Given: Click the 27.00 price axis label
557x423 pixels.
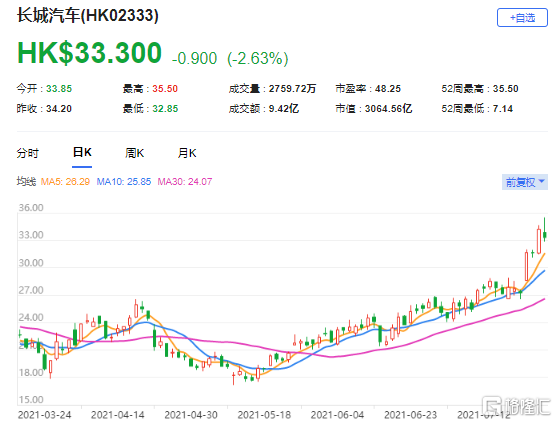Looking at the screenshot, I should click(x=31, y=290).
